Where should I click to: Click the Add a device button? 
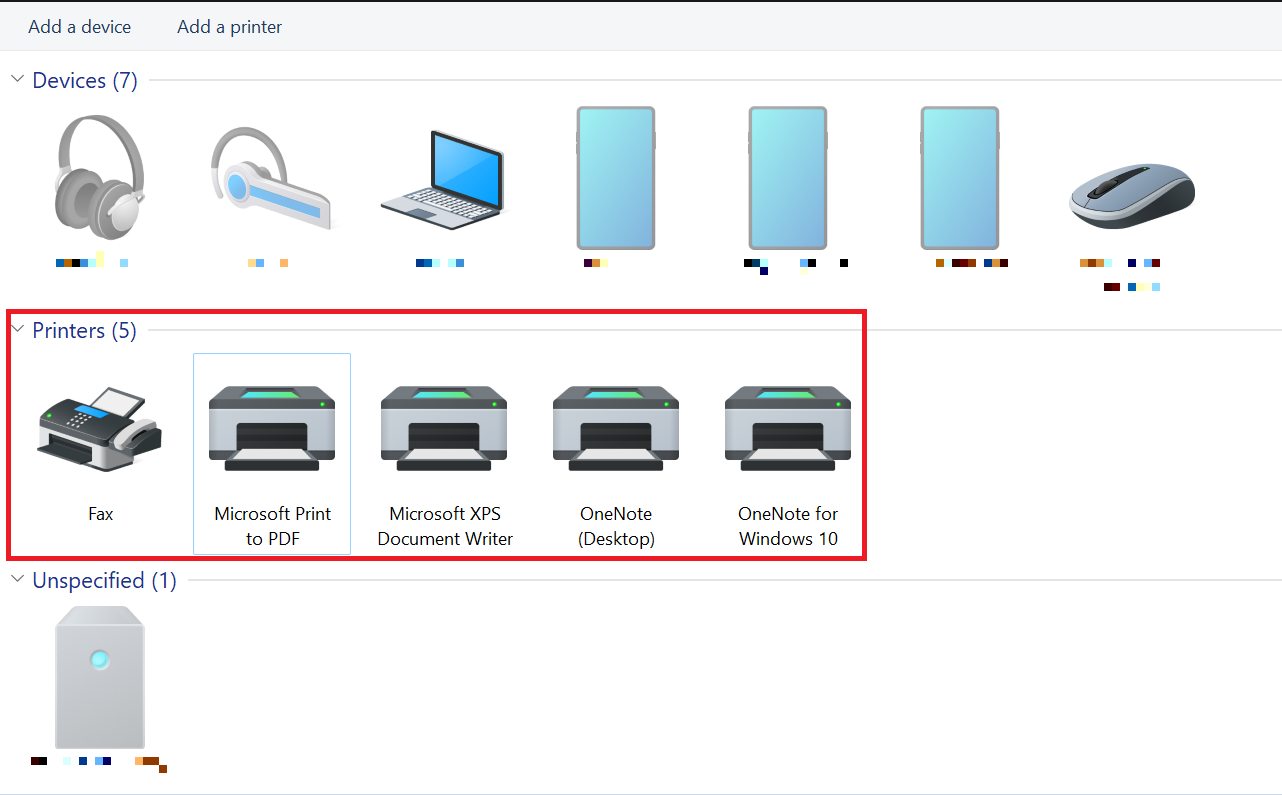pos(80,27)
